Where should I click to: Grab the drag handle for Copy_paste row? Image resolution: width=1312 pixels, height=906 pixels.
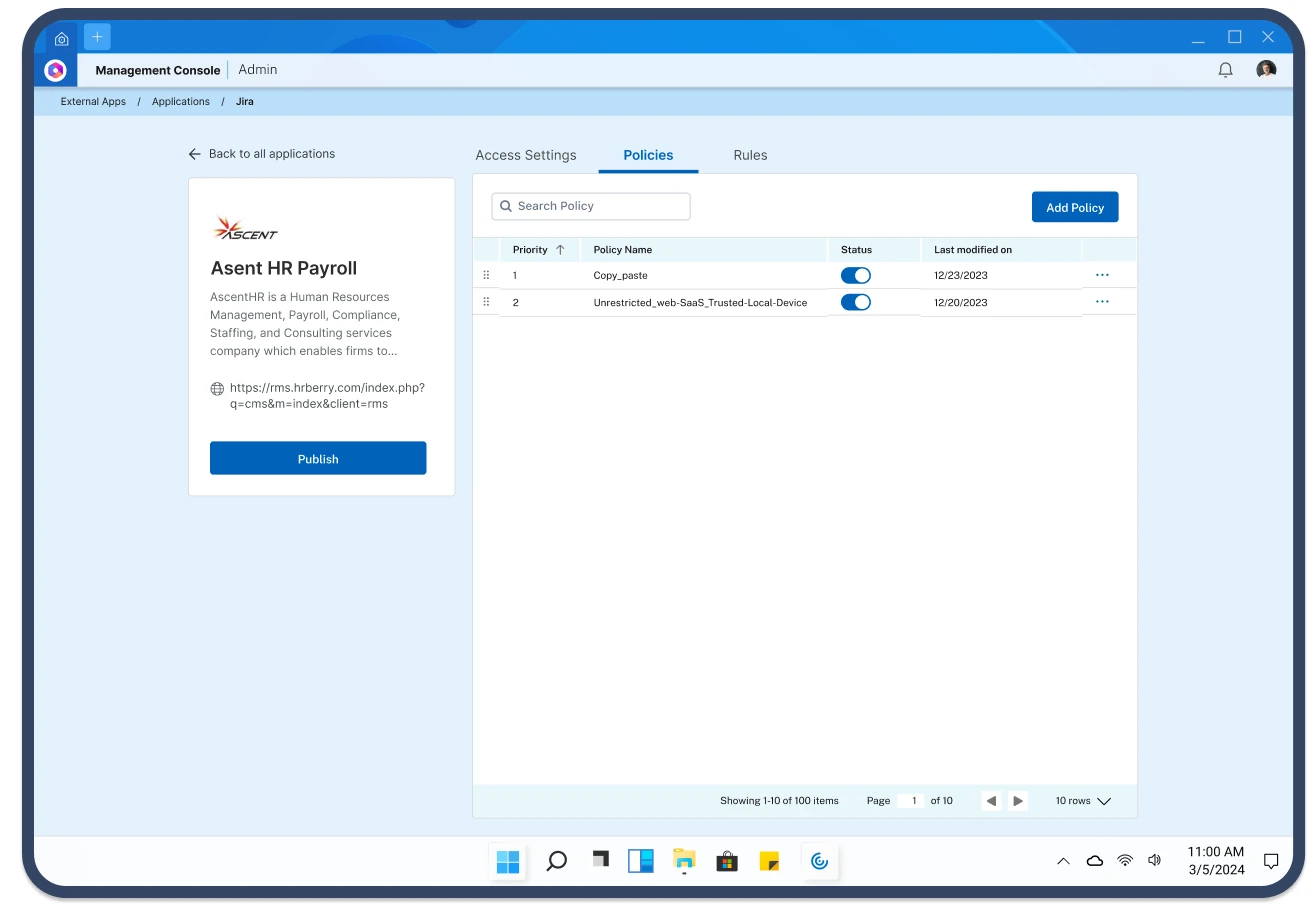pos(486,275)
